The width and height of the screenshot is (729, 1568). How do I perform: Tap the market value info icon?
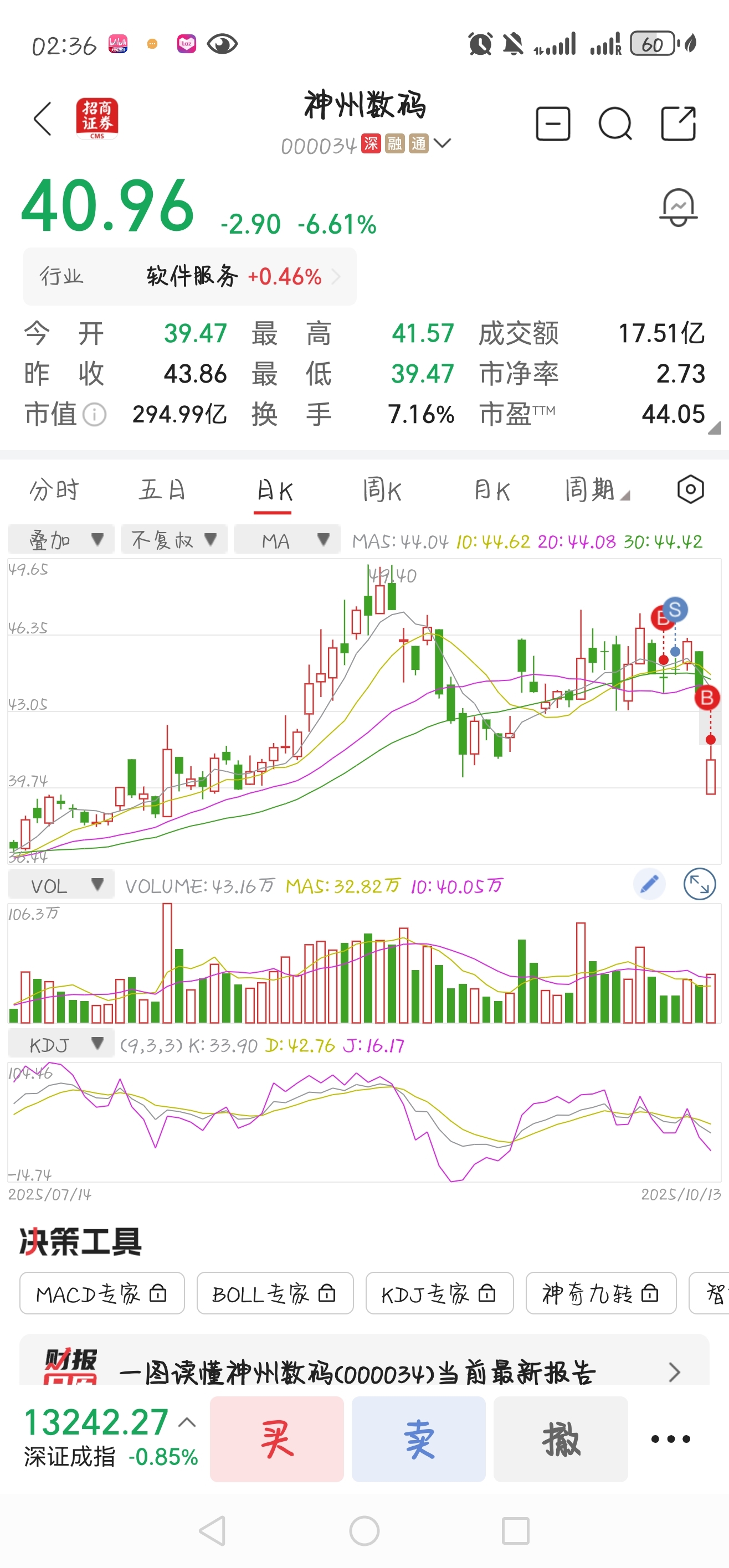click(x=94, y=415)
